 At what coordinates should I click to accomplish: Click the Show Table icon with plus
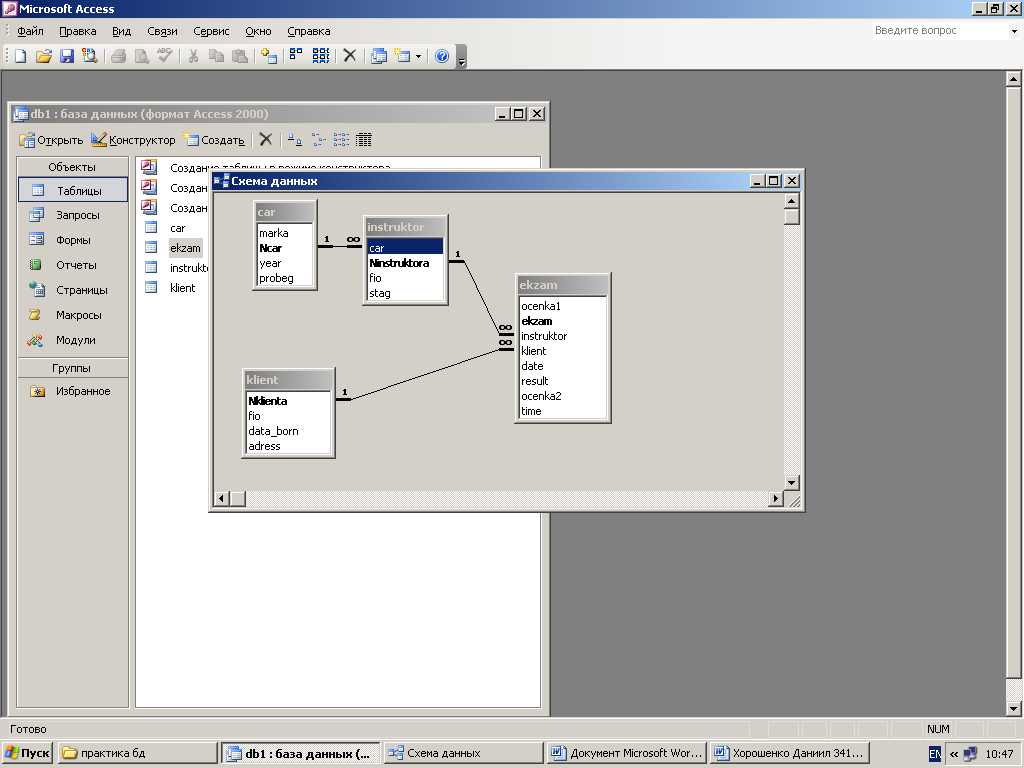[268, 56]
